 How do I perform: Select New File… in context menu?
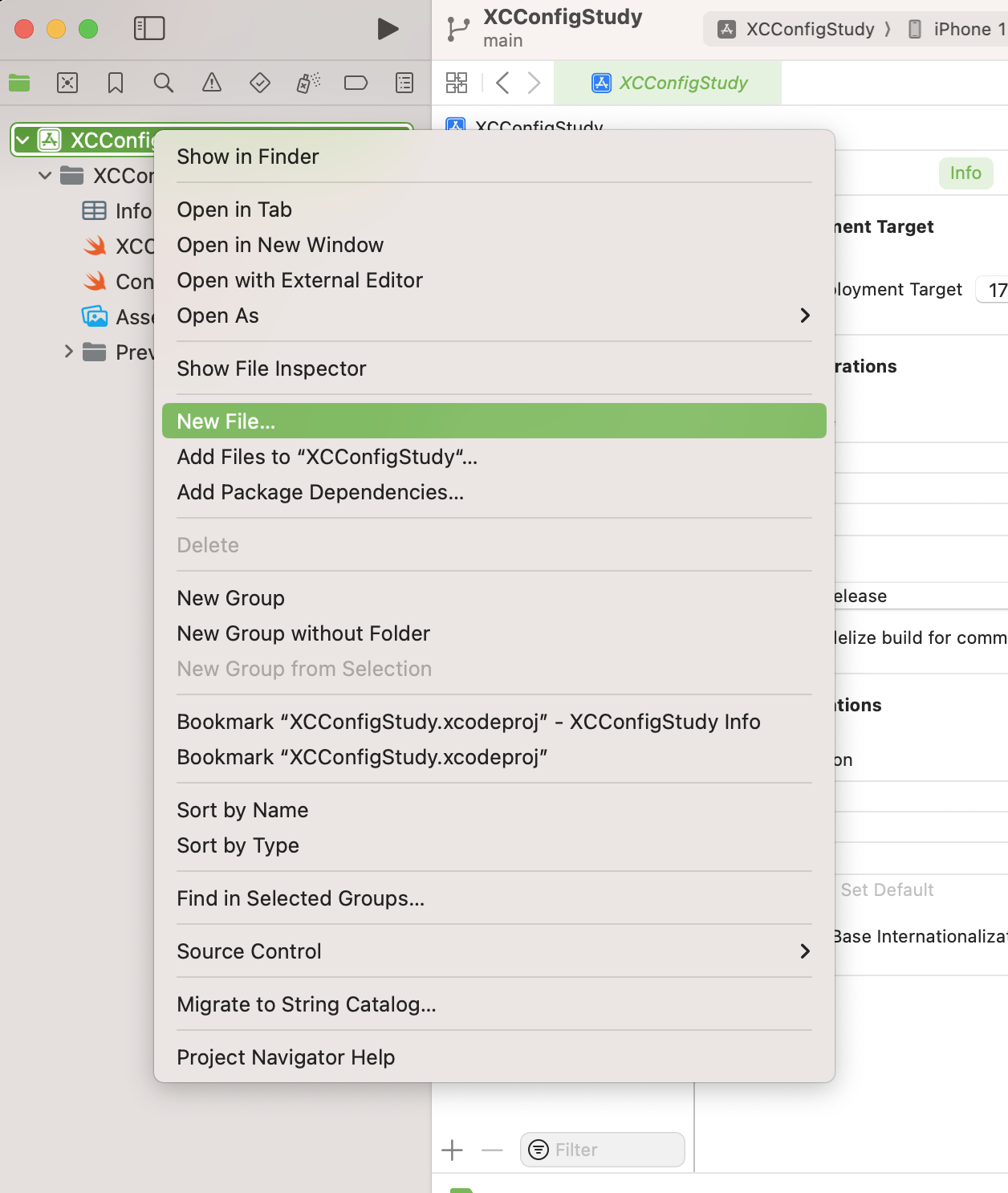click(x=494, y=421)
